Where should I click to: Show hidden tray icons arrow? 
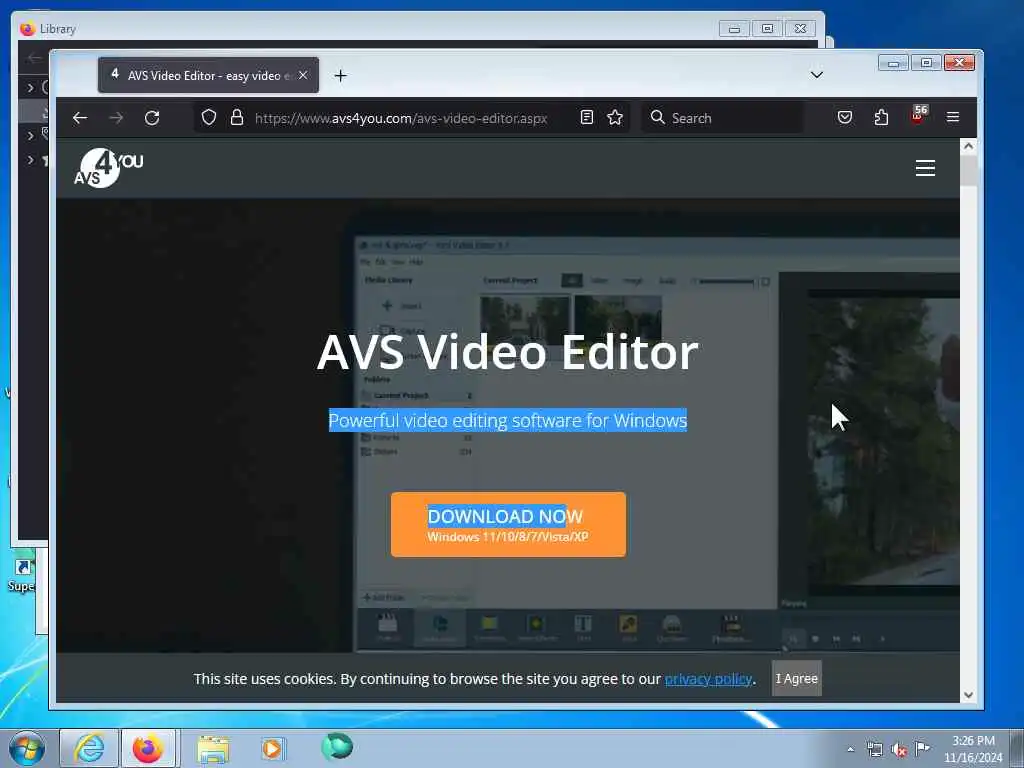click(x=850, y=749)
